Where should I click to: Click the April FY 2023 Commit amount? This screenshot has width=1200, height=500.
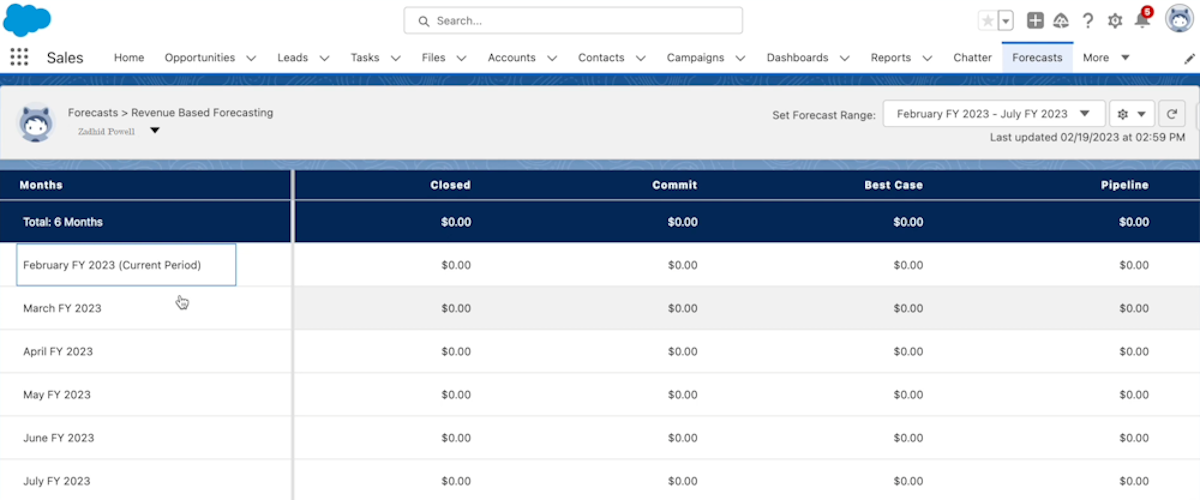(x=683, y=351)
